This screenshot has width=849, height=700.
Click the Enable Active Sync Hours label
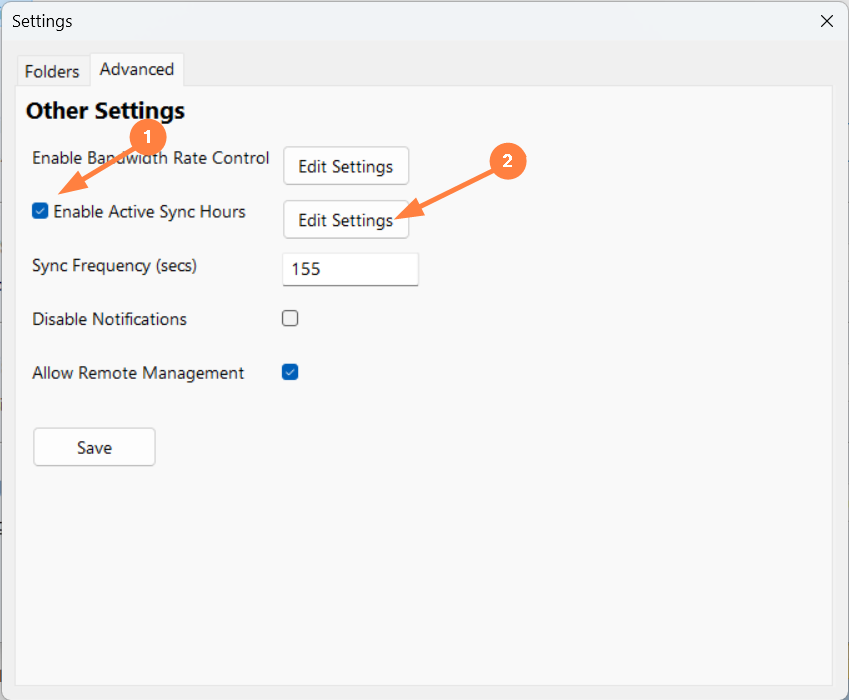pos(149,212)
